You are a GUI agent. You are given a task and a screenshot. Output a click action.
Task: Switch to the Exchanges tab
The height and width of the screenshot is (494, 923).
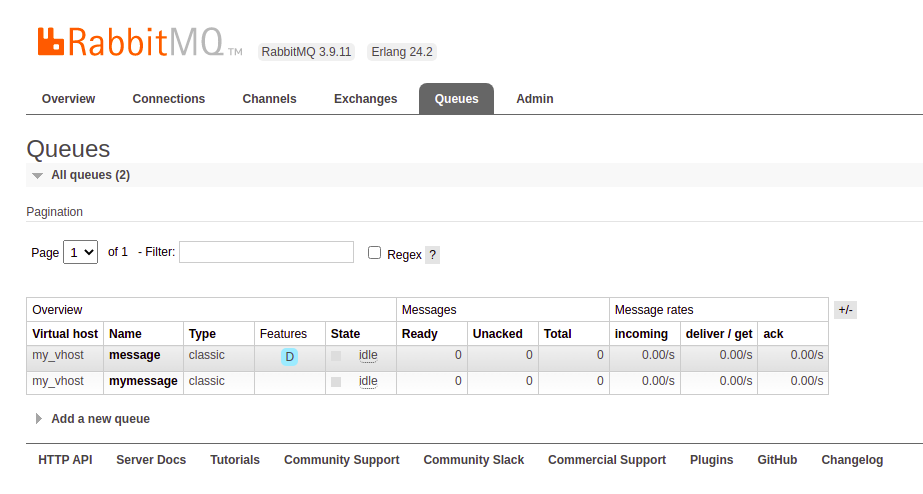point(365,99)
